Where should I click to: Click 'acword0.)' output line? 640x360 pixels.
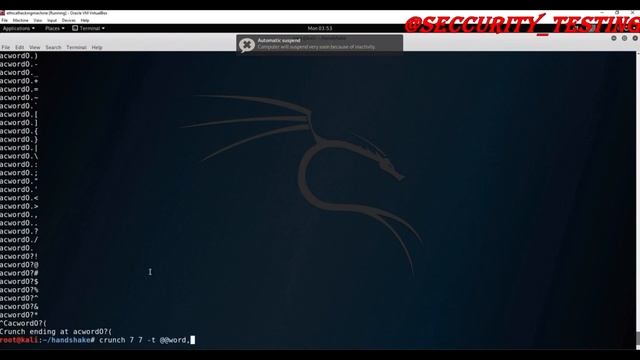(x=19, y=56)
